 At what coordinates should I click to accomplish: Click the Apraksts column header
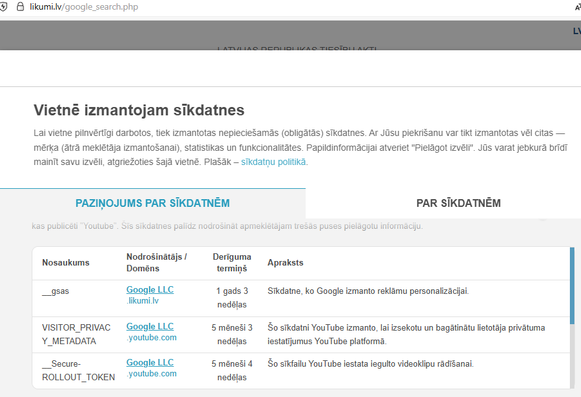(x=285, y=262)
